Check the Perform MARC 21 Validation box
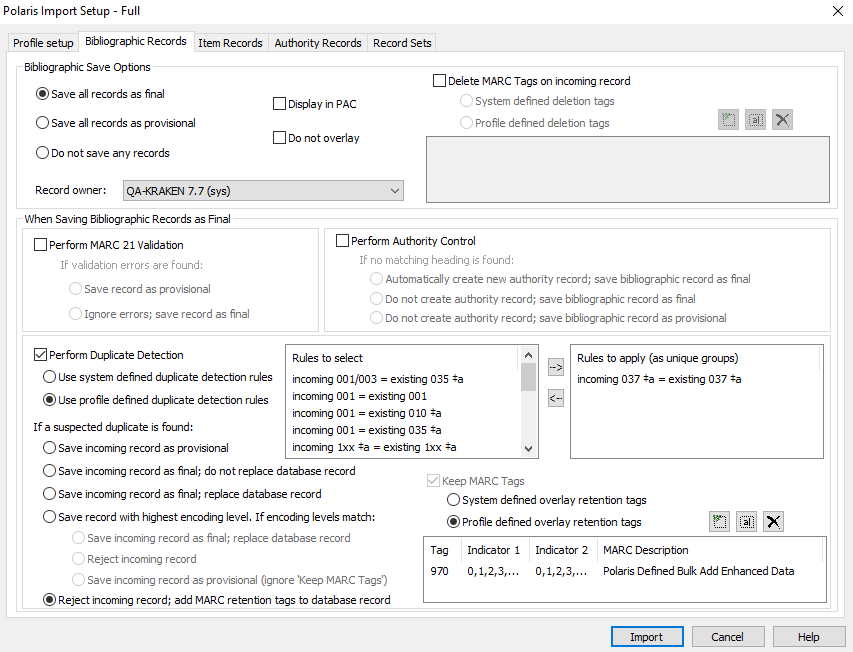The width and height of the screenshot is (853, 652). point(41,244)
